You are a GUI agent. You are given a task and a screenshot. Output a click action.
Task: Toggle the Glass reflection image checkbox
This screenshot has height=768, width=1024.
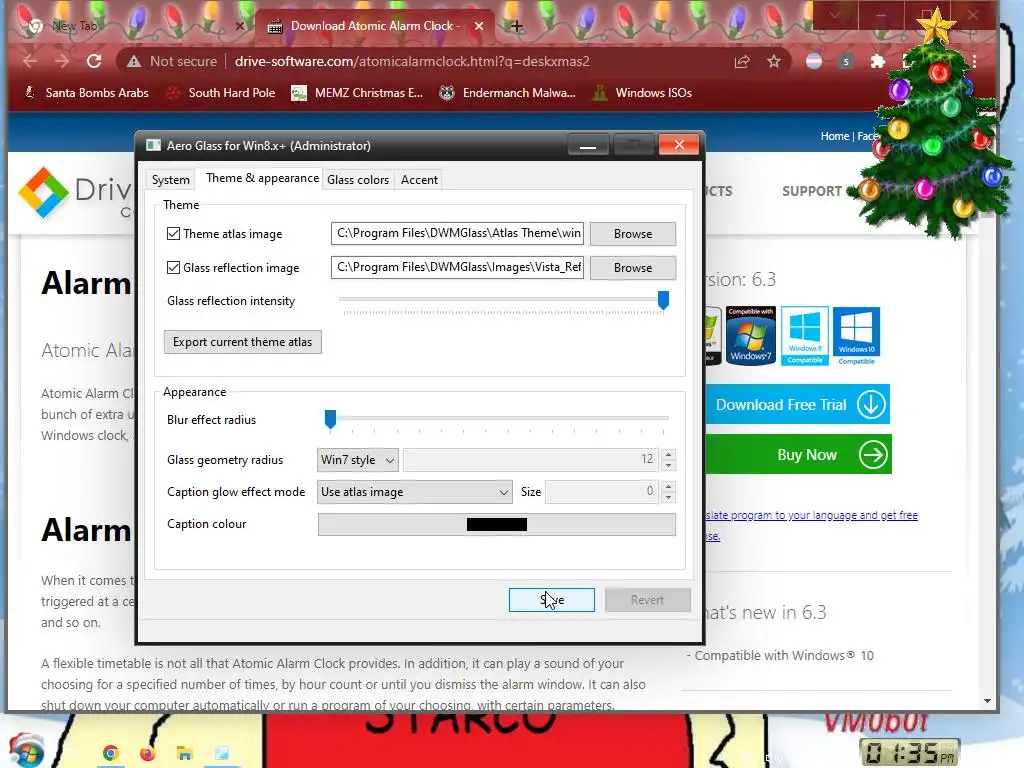tap(173, 268)
